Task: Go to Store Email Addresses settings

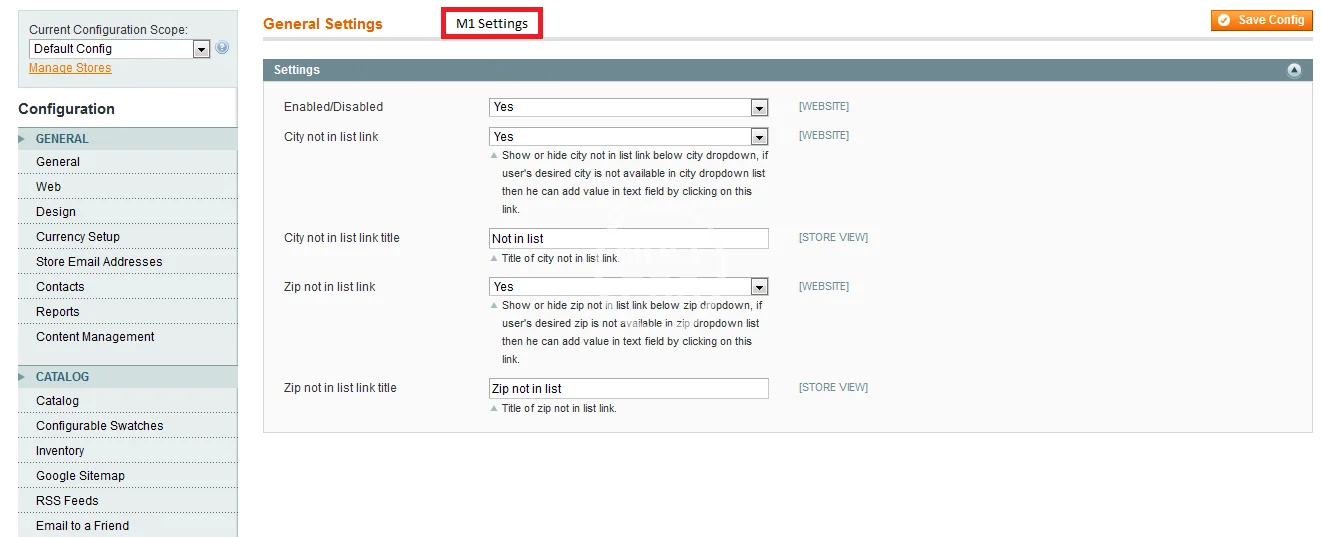Action: coord(99,262)
